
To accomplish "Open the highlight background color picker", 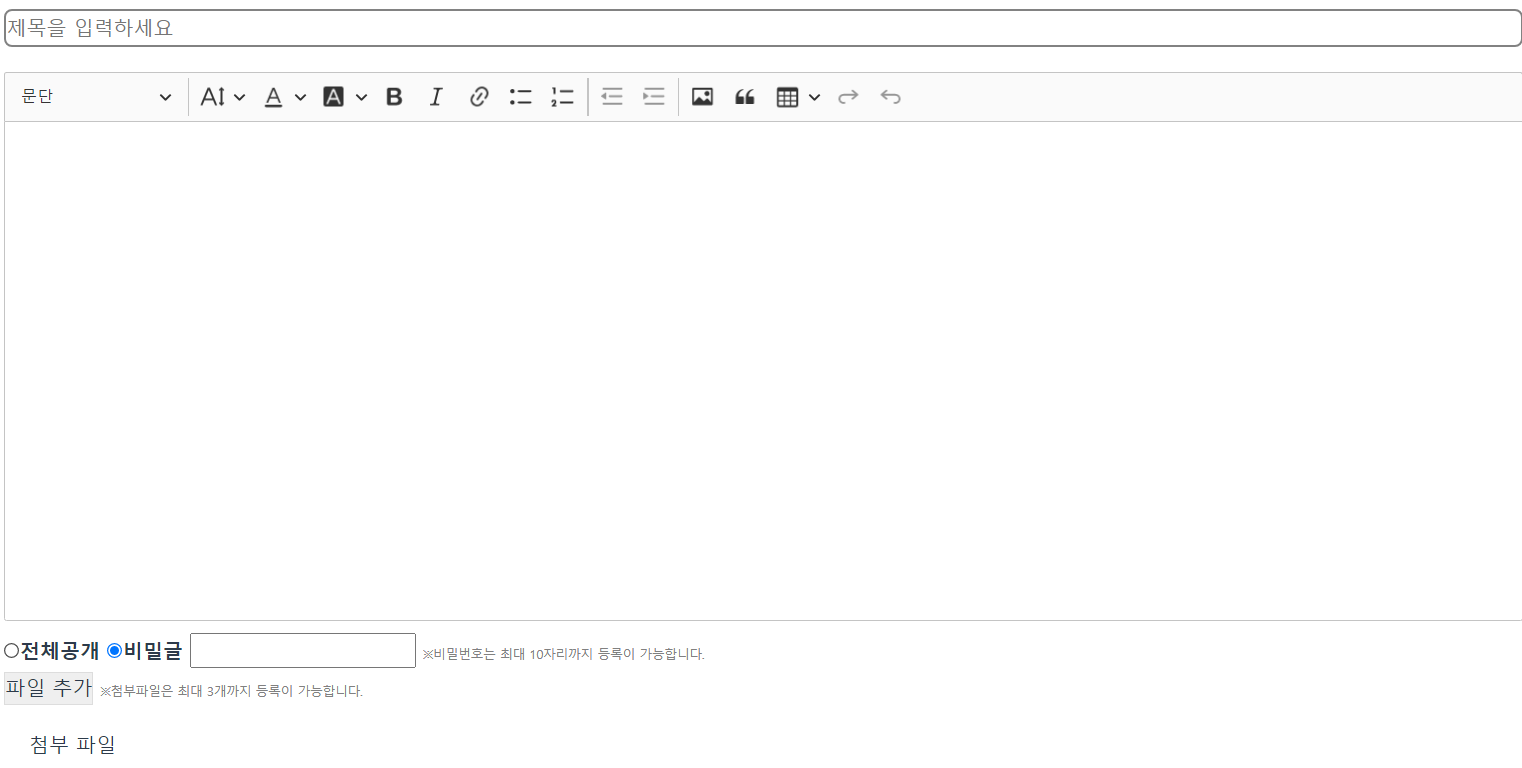I will [x=344, y=96].
